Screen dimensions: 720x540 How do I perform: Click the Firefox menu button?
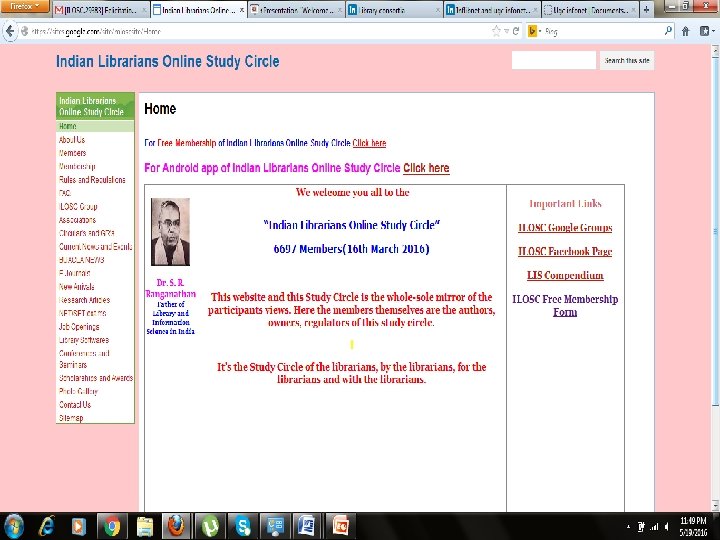[x=25, y=6]
